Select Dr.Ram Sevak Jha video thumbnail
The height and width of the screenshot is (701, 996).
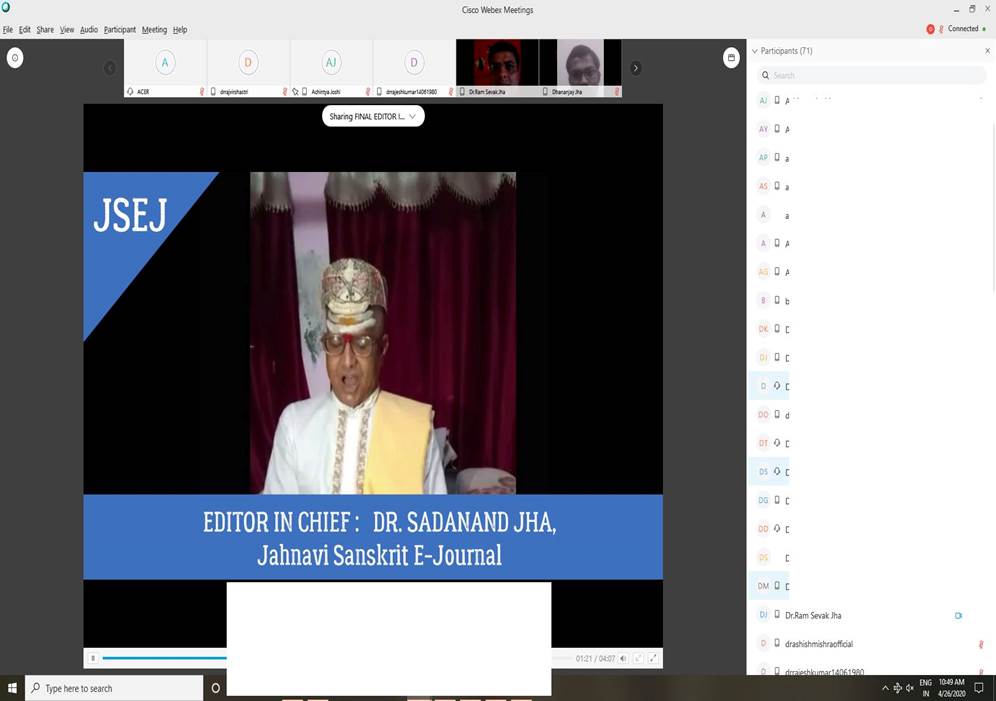point(497,68)
